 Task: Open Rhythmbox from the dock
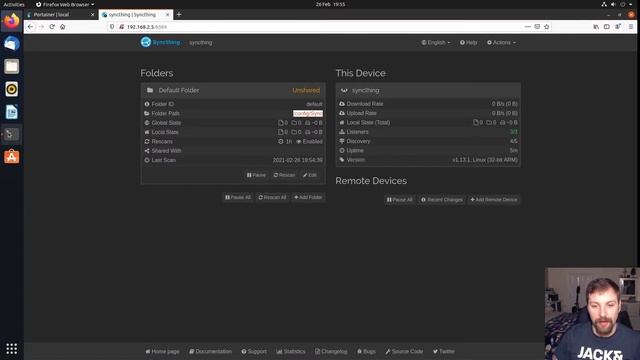pyautogui.click(x=11, y=89)
